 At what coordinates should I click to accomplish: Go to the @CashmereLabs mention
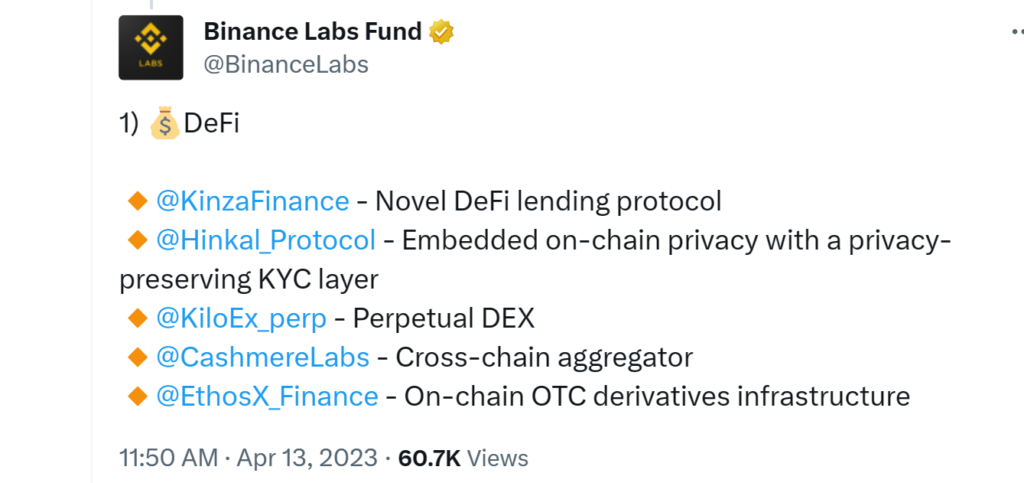(x=263, y=358)
